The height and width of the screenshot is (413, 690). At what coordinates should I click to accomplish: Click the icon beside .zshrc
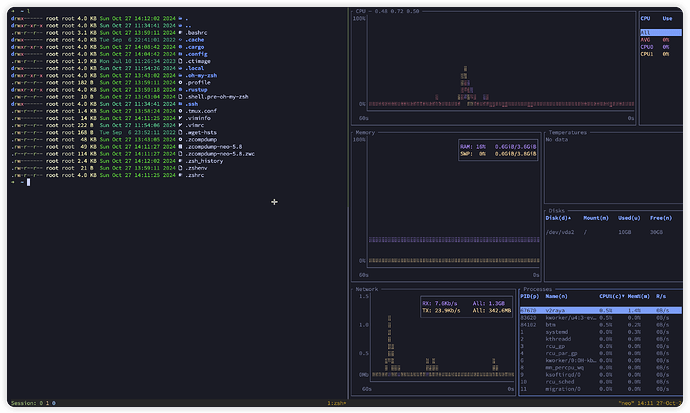[x=180, y=175]
